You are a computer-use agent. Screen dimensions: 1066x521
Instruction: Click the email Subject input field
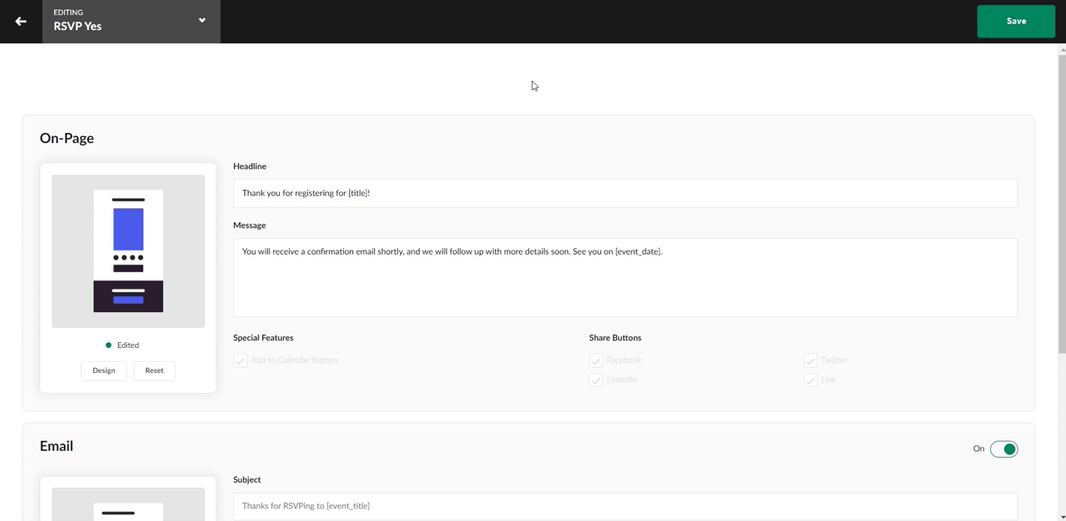click(625, 506)
